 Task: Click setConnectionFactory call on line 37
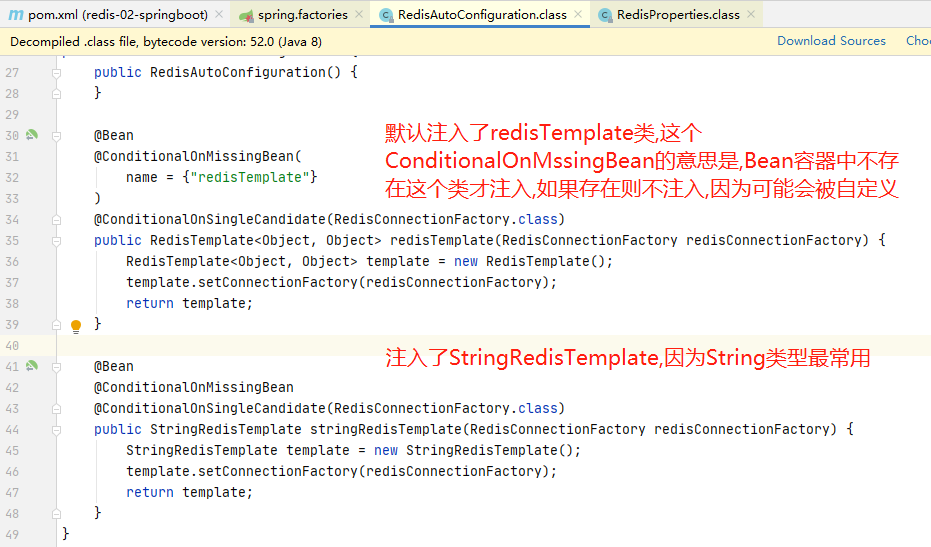tap(278, 282)
